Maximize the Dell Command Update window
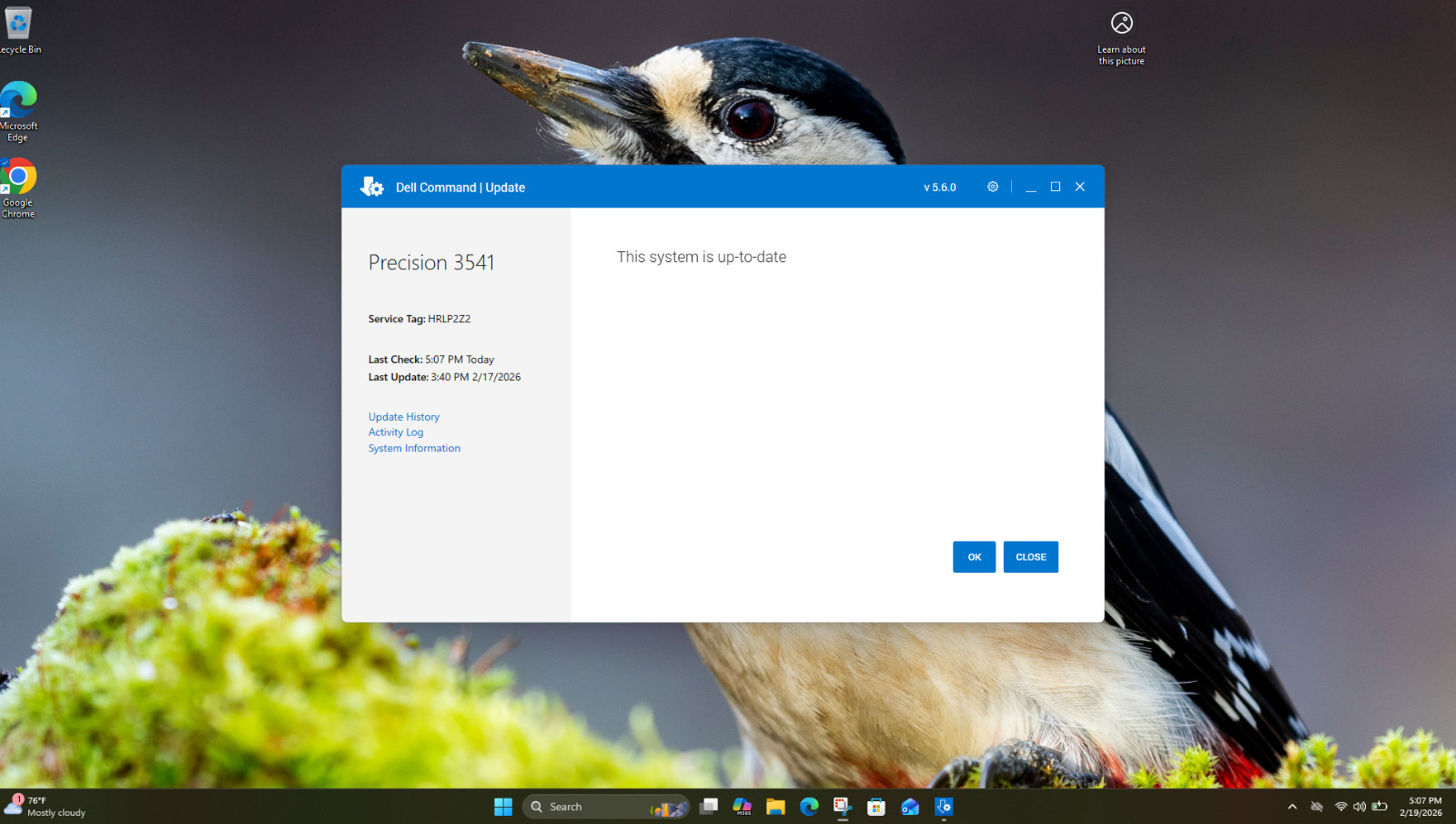 coord(1056,187)
